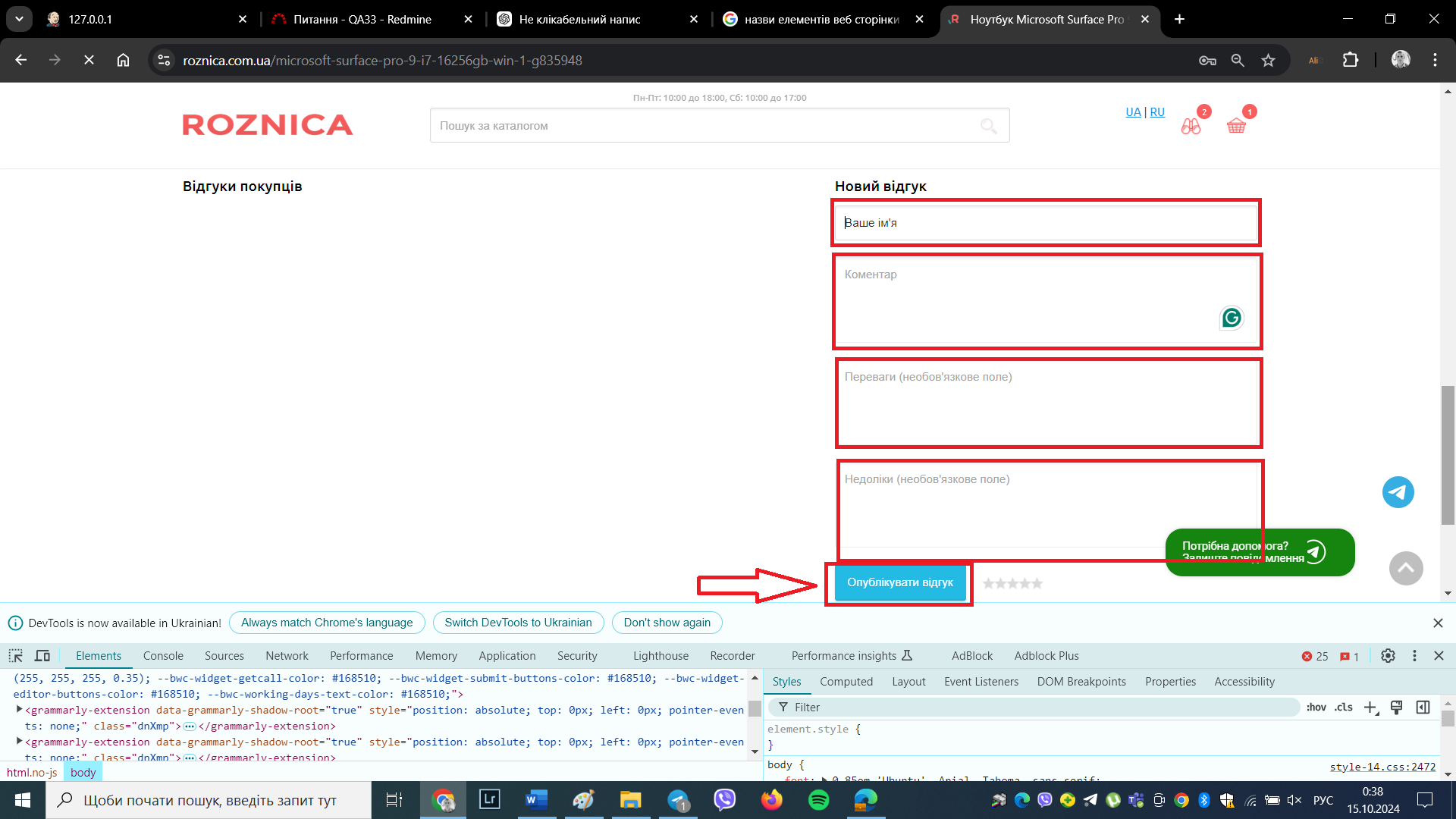The width and height of the screenshot is (1456, 819).
Task: Toggle the :hov element state panel
Action: (1316, 707)
